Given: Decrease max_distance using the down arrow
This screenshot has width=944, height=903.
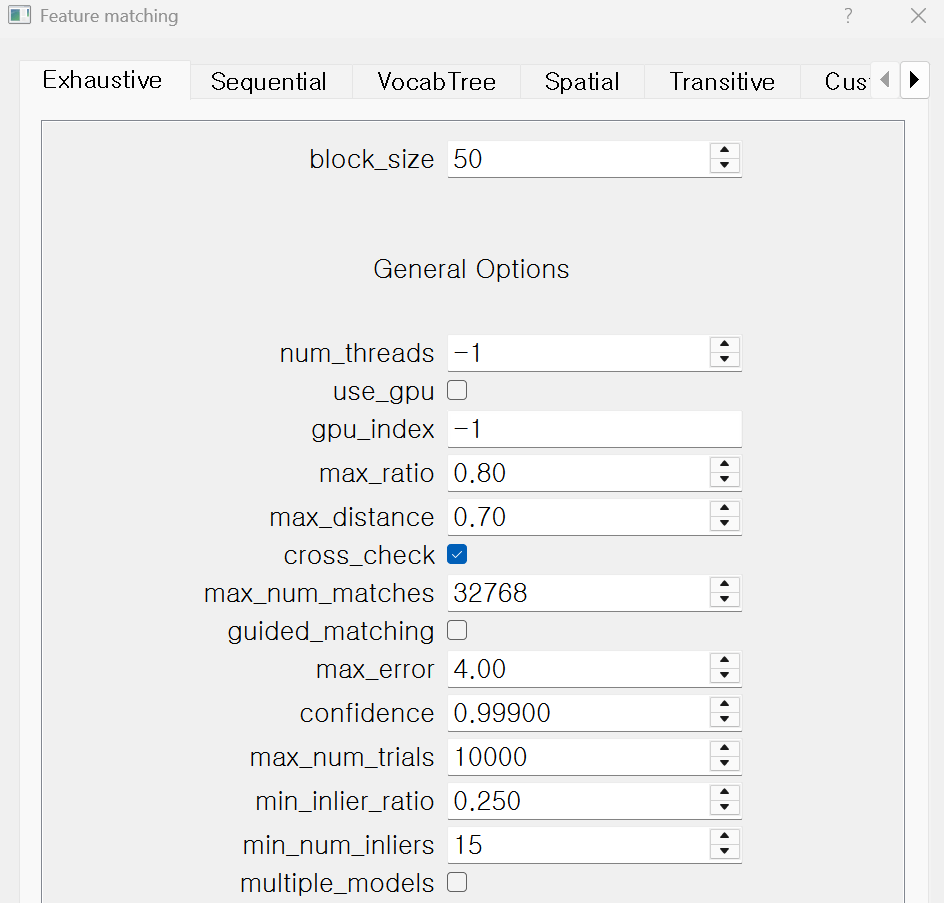Looking at the screenshot, I should coord(725,525).
